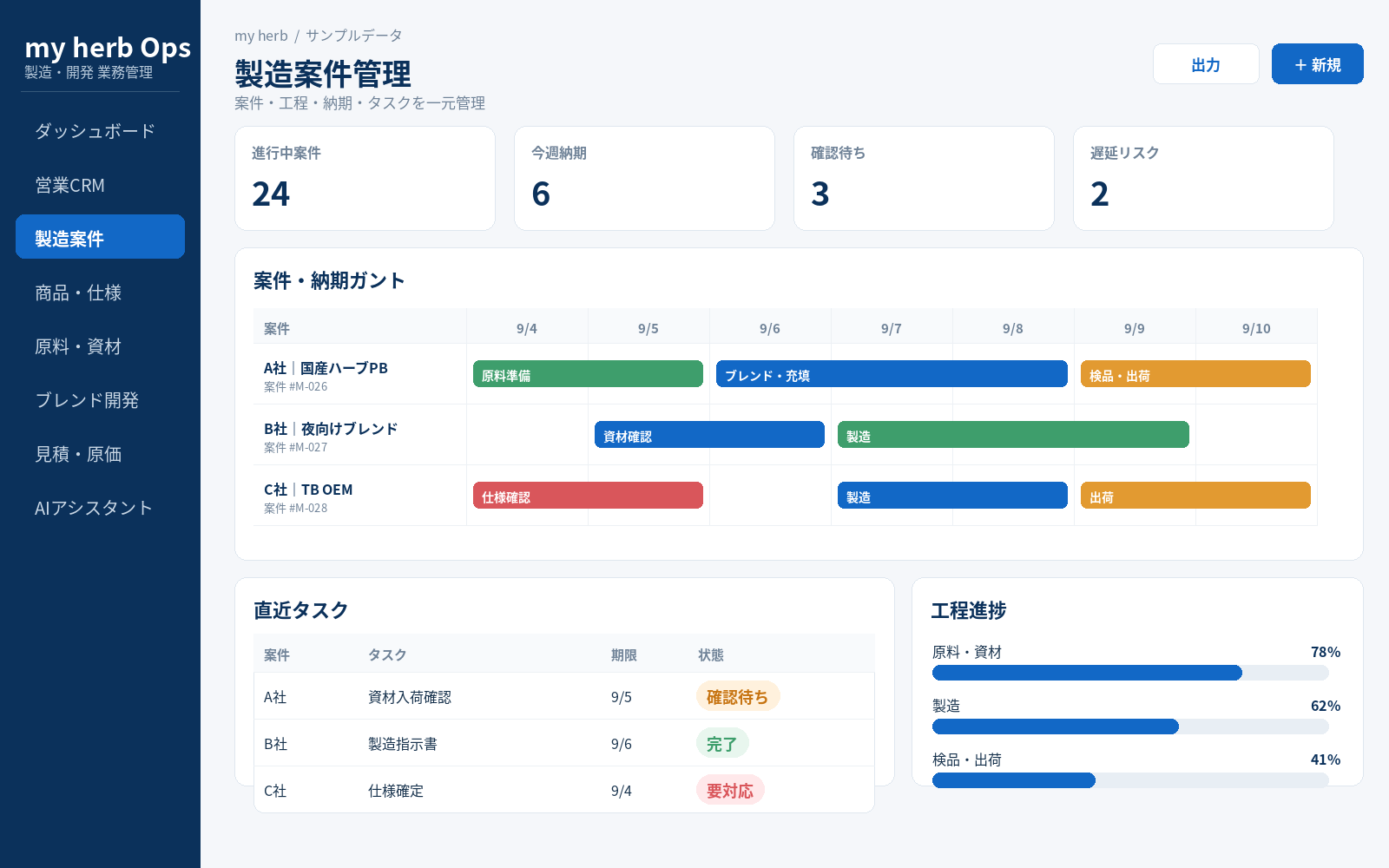Click A社｜国産ハーブPB project name

coord(326,368)
